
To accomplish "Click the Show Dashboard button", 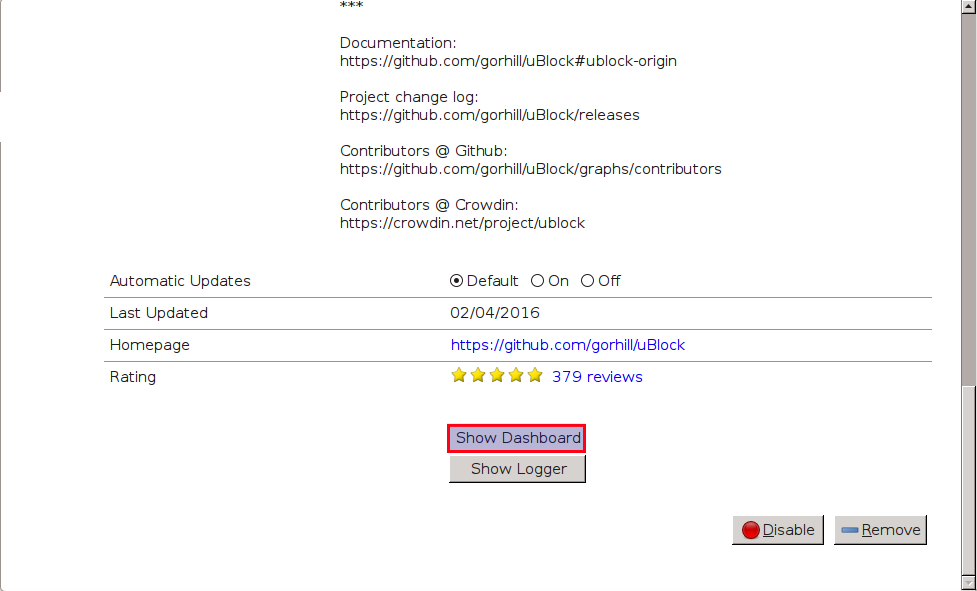I will pyautogui.click(x=516, y=438).
